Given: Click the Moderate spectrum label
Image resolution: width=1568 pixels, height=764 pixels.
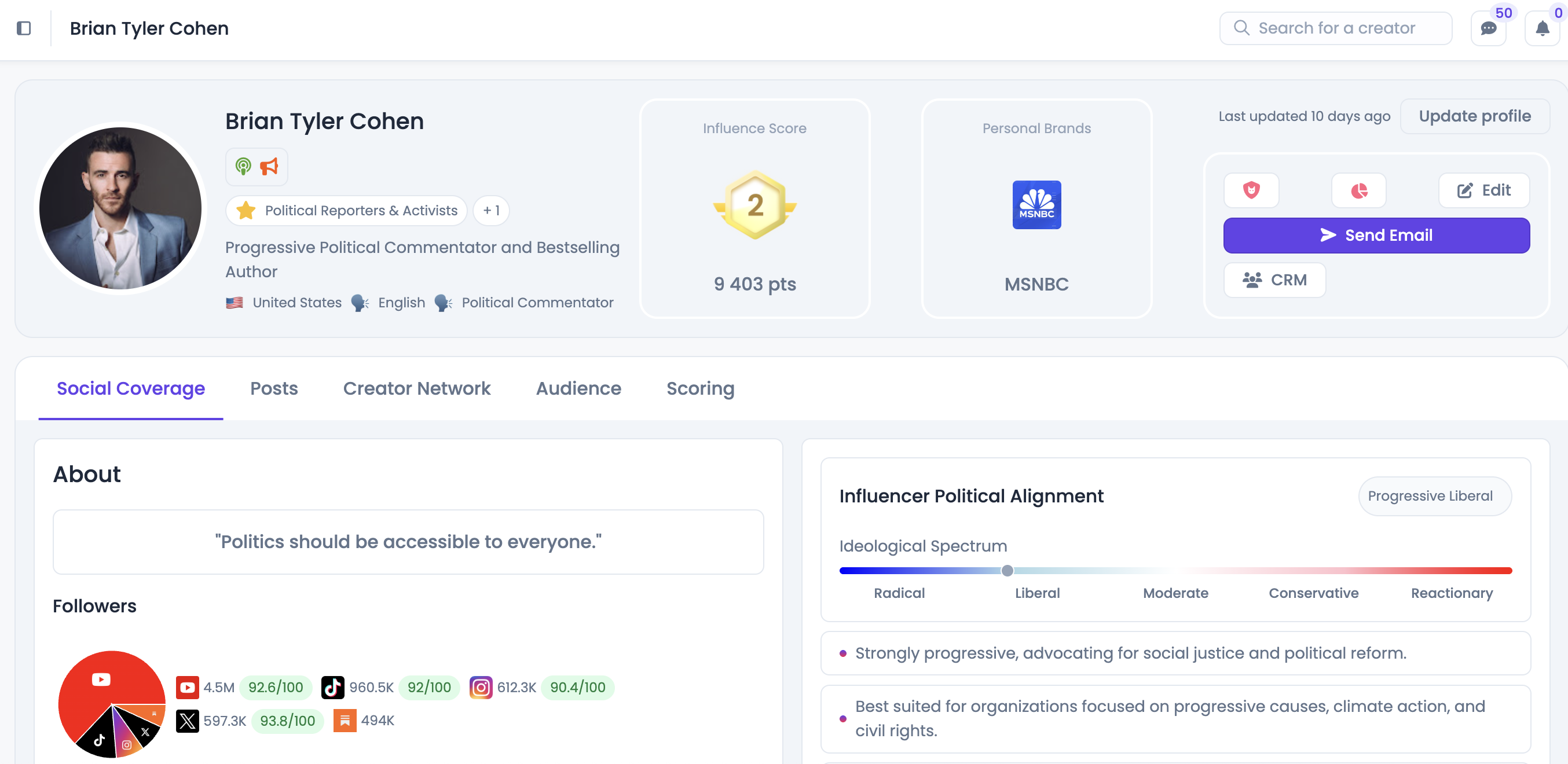Looking at the screenshot, I should click(x=1175, y=593).
